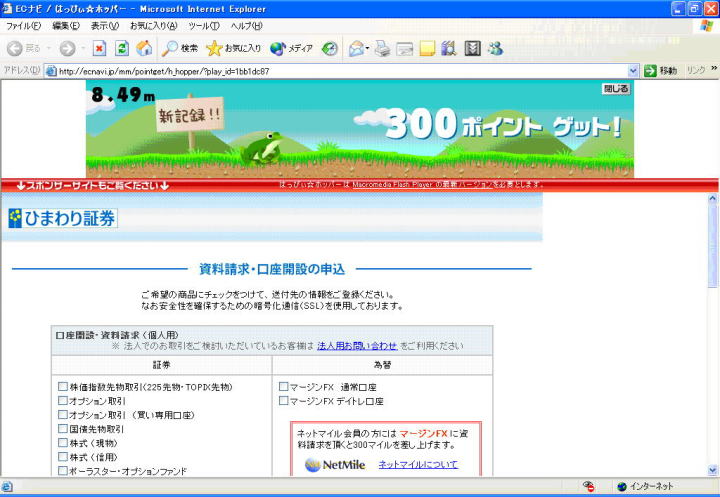Open History clock icon
This screenshot has height=497, width=720.
pos(330,48)
